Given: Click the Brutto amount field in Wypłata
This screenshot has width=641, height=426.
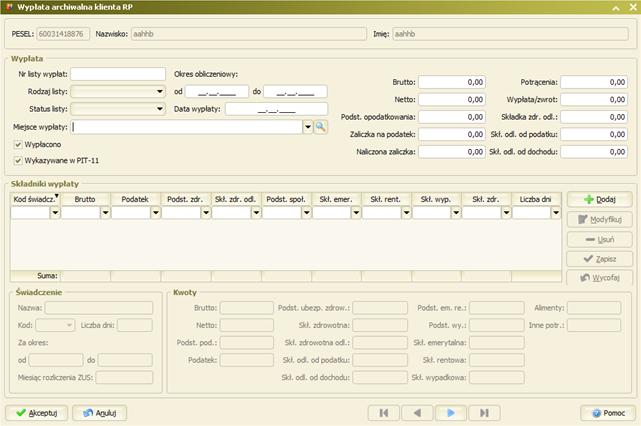Looking at the screenshot, I should [452, 82].
